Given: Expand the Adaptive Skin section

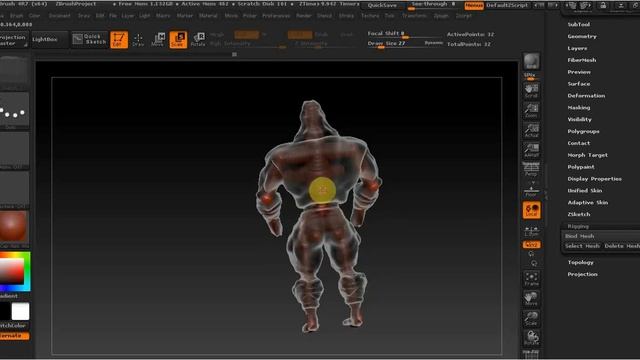Looking at the screenshot, I should pyautogui.click(x=587, y=202).
